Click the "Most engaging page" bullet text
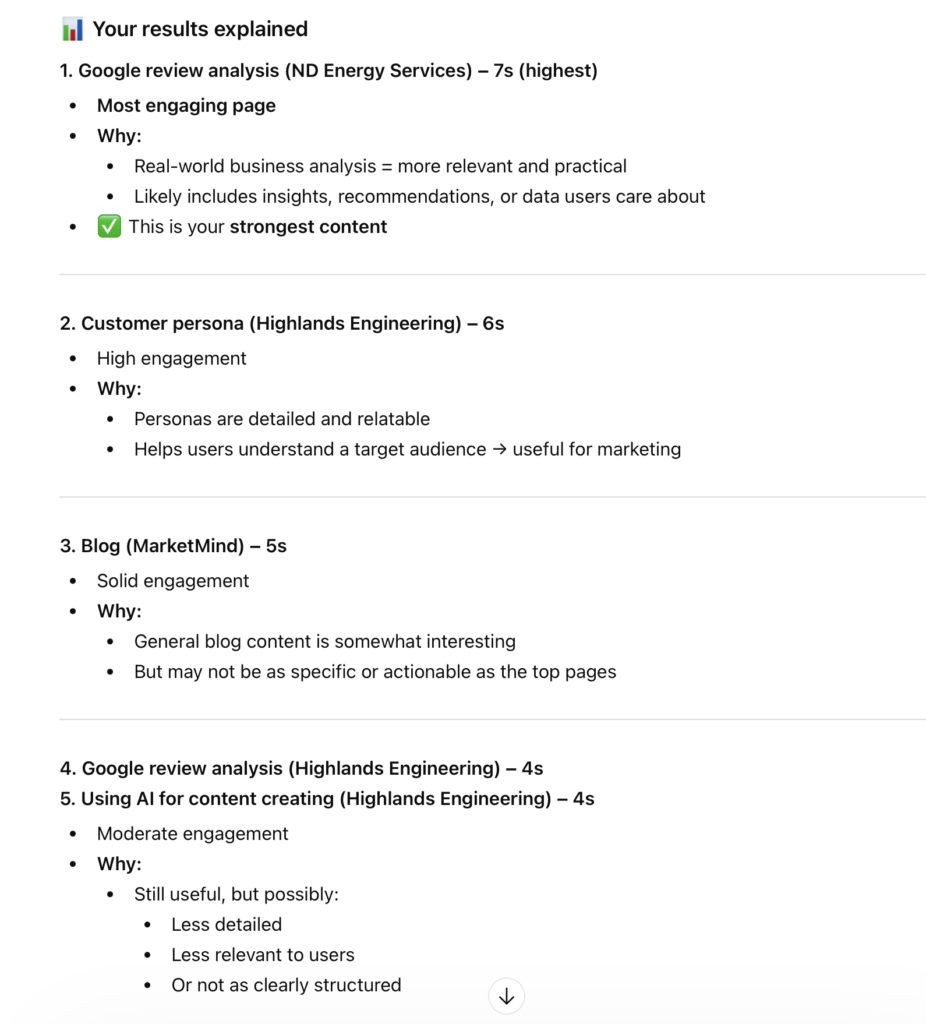The image size is (926, 1024). pos(186,106)
